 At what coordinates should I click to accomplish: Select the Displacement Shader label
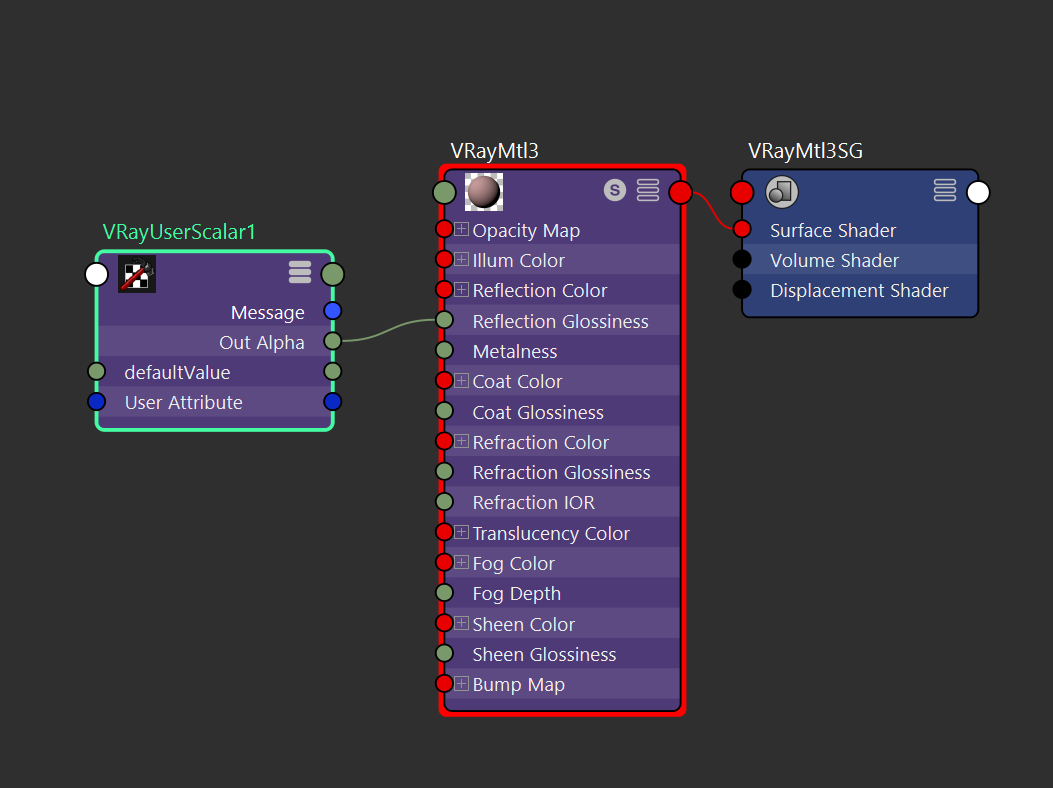click(x=860, y=291)
